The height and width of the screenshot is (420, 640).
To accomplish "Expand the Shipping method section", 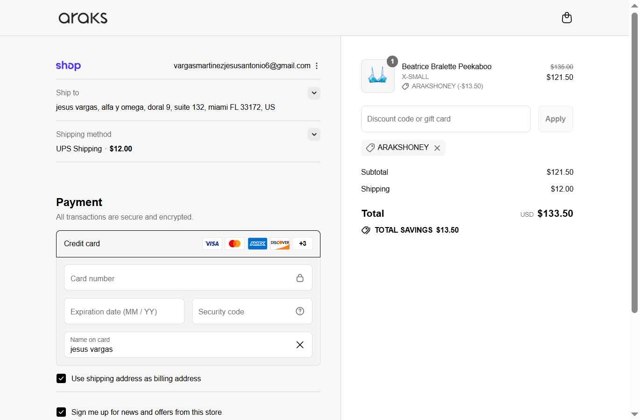I will [x=314, y=134].
